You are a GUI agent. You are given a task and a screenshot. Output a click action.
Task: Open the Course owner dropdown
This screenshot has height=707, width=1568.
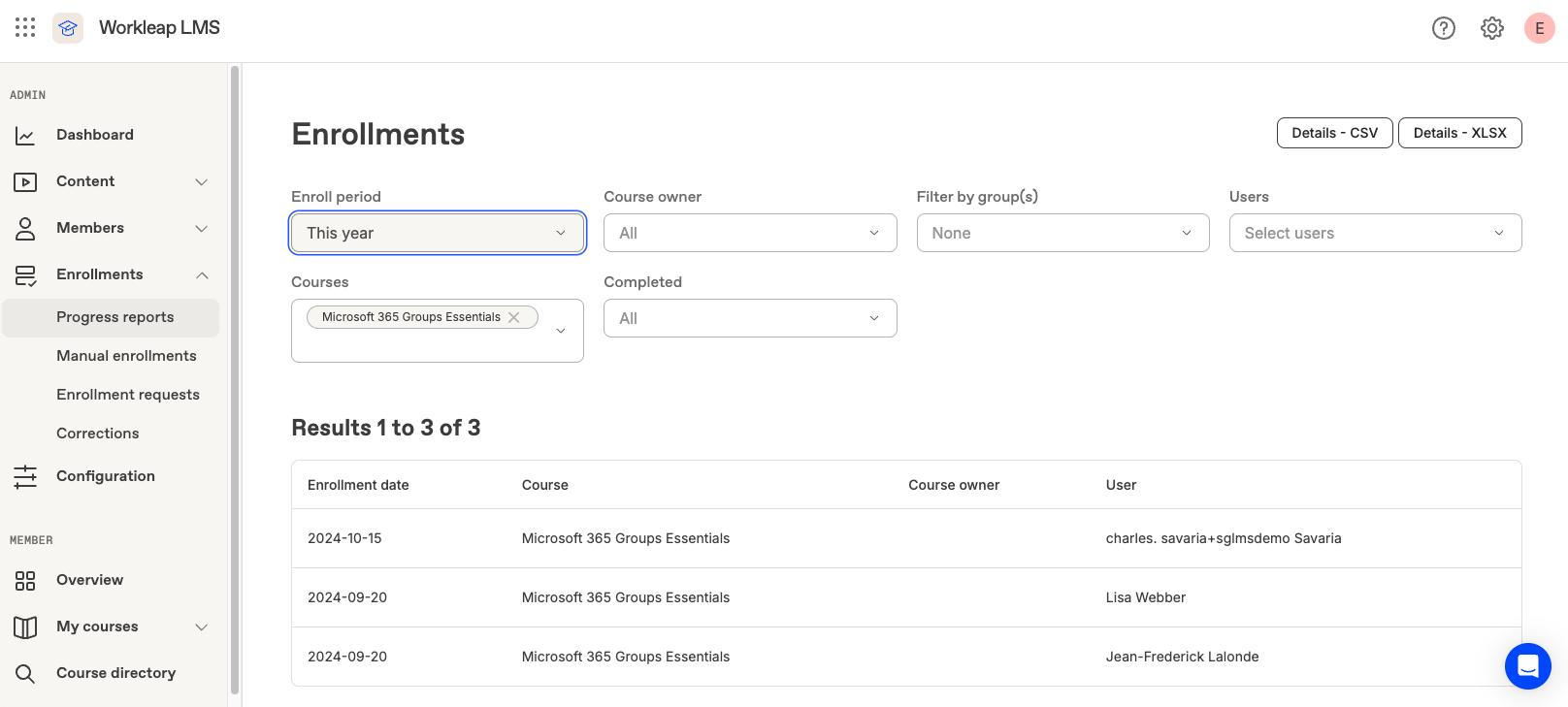(750, 233)
